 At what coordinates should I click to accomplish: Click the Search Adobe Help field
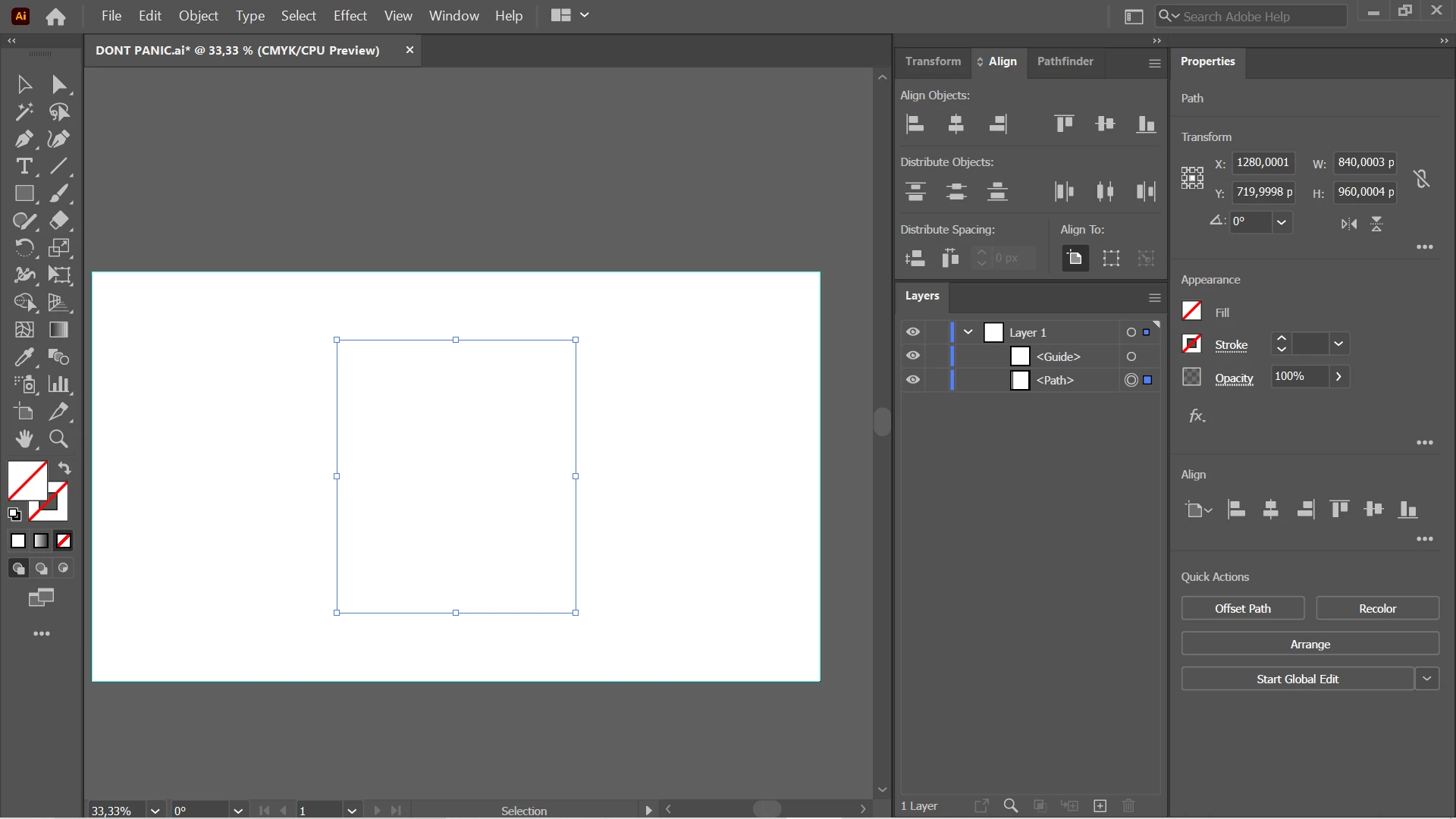[1259, 16]
